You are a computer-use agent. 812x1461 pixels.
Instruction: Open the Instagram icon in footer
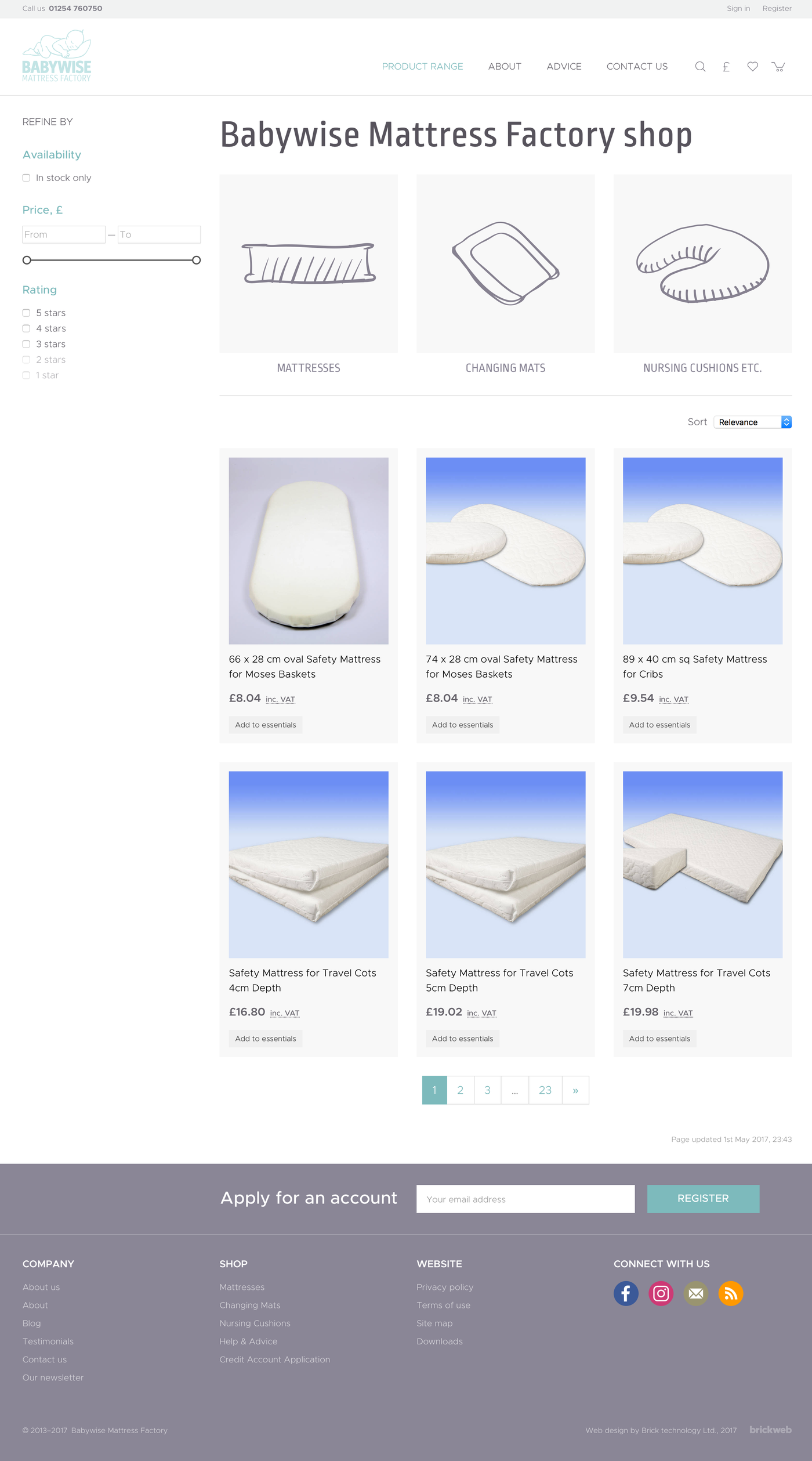point(661,1293)
